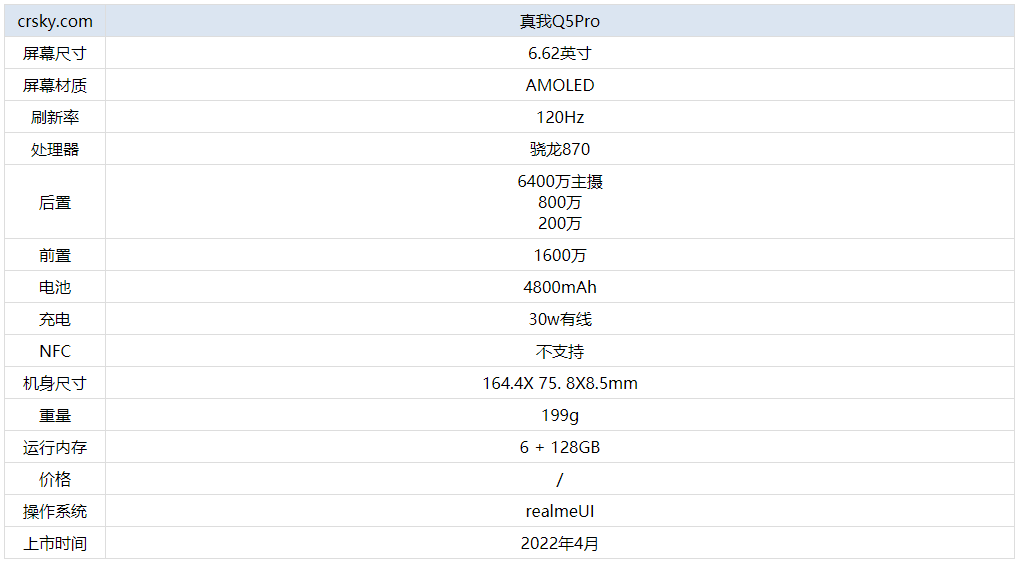Viewport: 1021px width, 566px height.
Task: Click the 操作系统 row label
Action: coord(55,511)
